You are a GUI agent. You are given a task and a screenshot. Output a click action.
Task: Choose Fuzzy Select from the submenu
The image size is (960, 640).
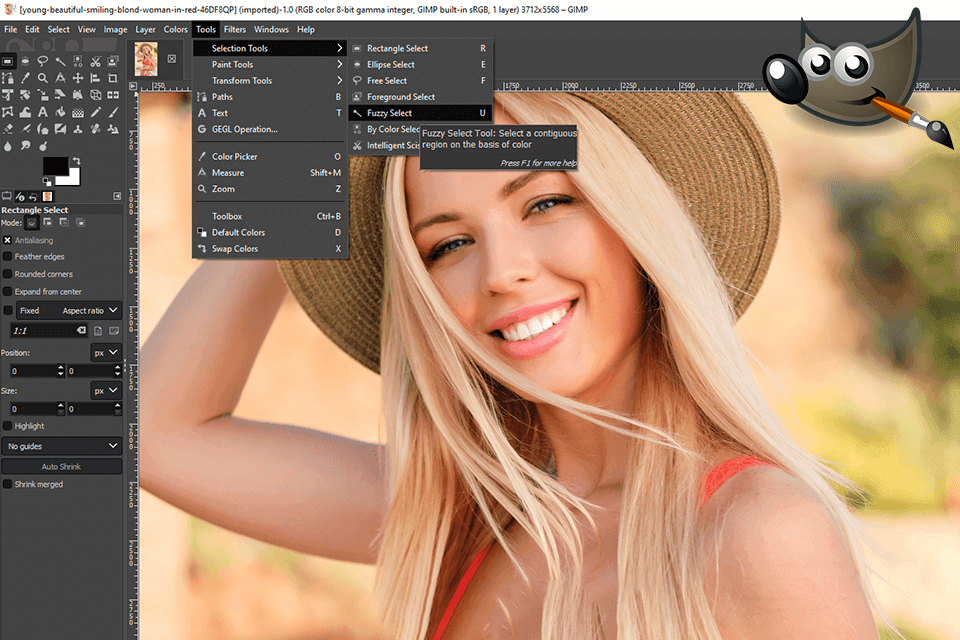pyautogui.click(x=420, y=113)
